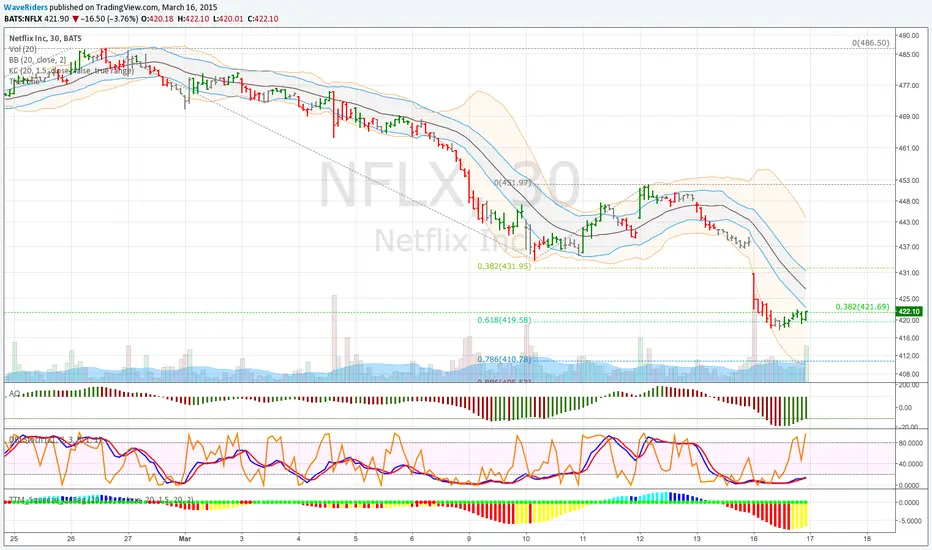The width and height of the screenshot is (932, 550).
Task: Click the -5.0000 TTM Squeeze scale label
Action: [909, 521]
